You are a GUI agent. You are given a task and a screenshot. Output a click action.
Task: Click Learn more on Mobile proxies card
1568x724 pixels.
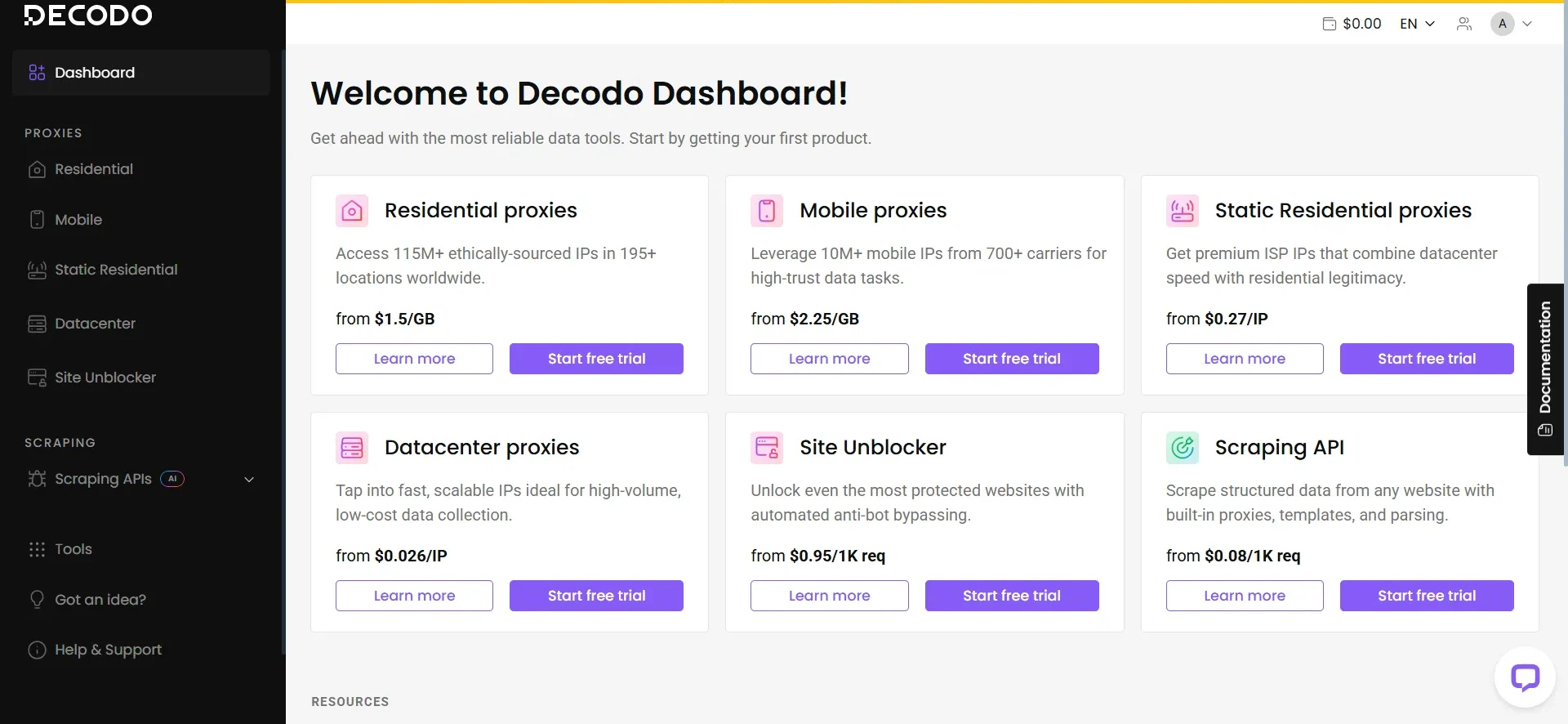[829, 358]
